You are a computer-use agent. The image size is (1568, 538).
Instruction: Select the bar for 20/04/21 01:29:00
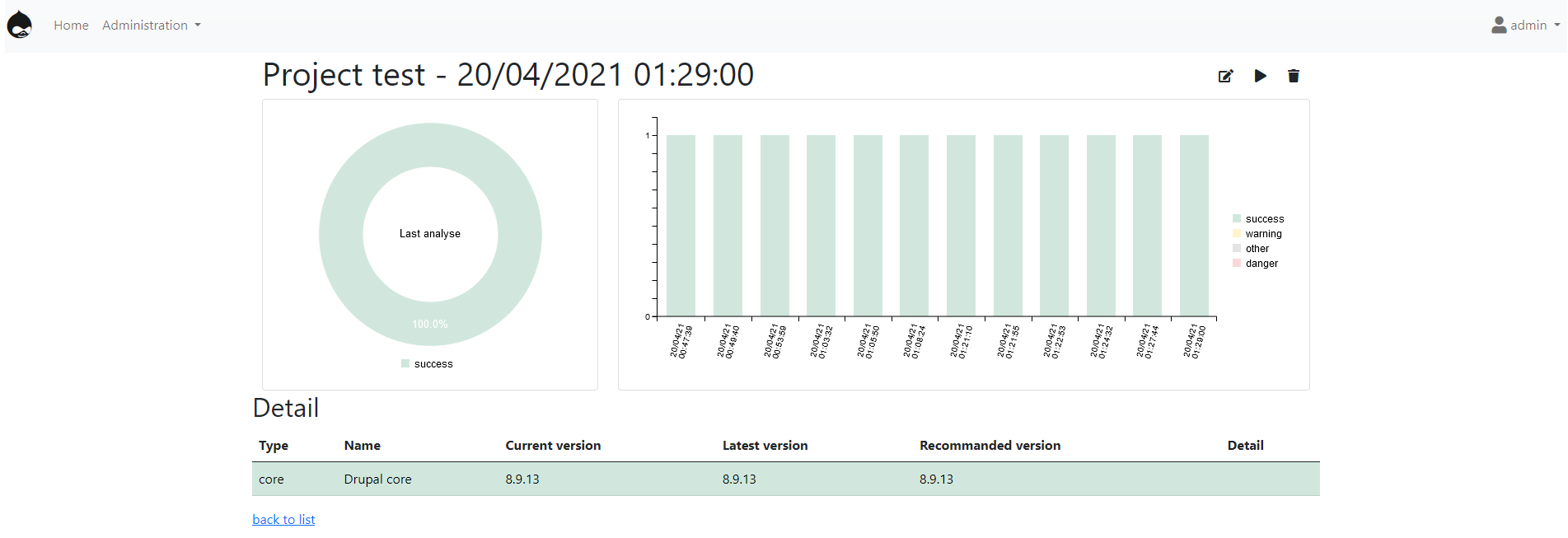pyautogui.click(x=1194, y=226)
